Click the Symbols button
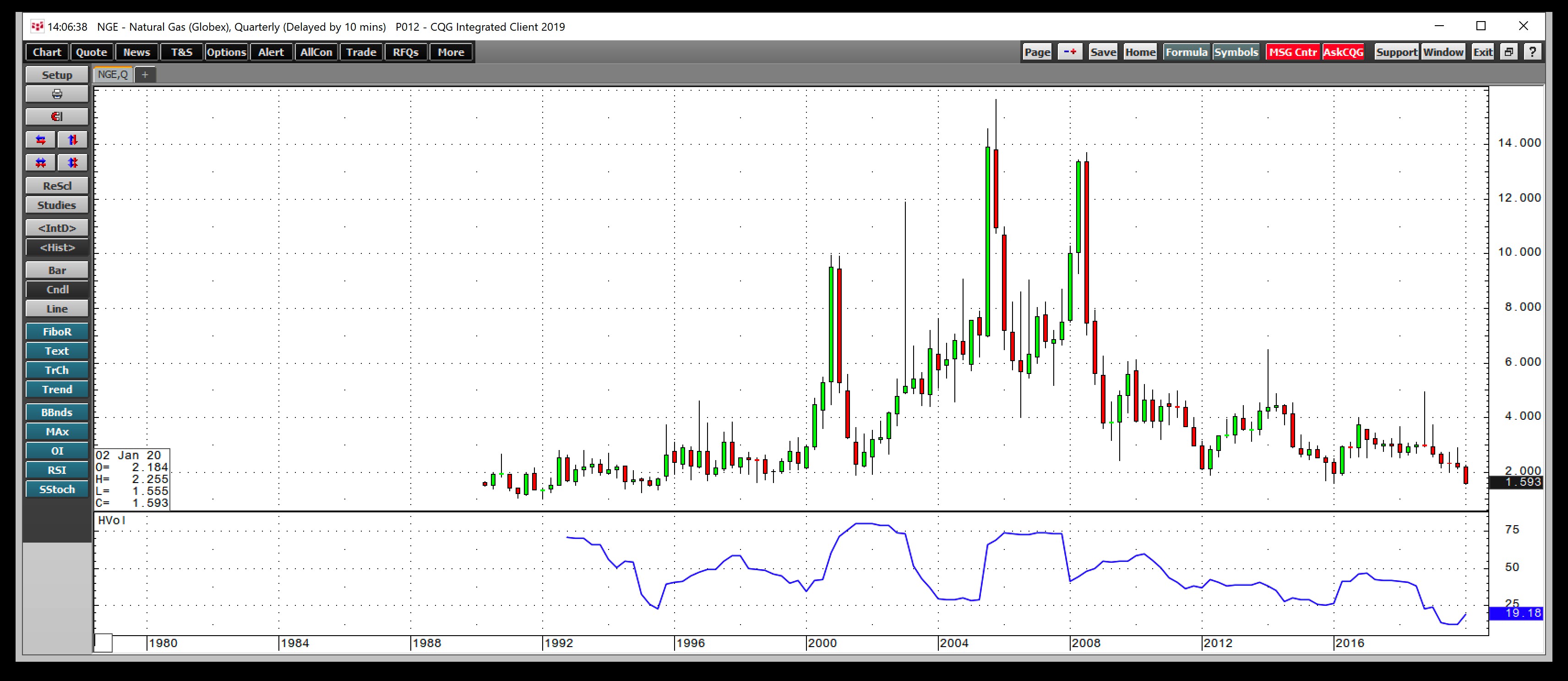The image size is (1568, 681). (x=1236, y=52)
